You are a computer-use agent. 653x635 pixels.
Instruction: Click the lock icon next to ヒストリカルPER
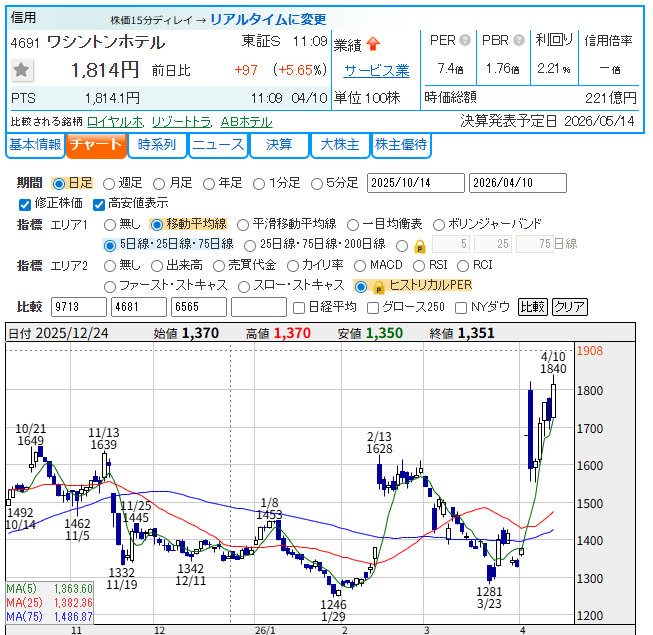pyautogui.click(x=379, y=287)
